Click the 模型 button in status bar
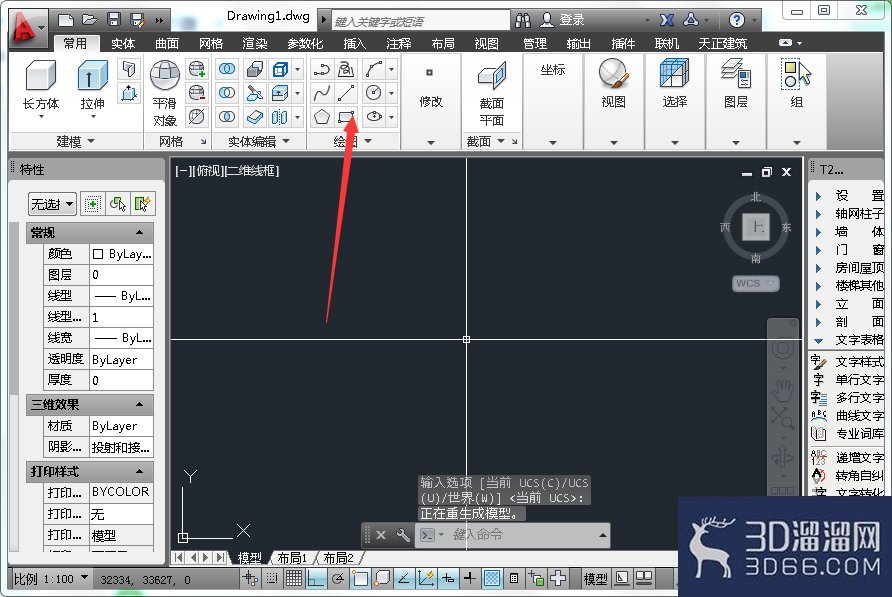892x597 pixels. coord(595,579)
